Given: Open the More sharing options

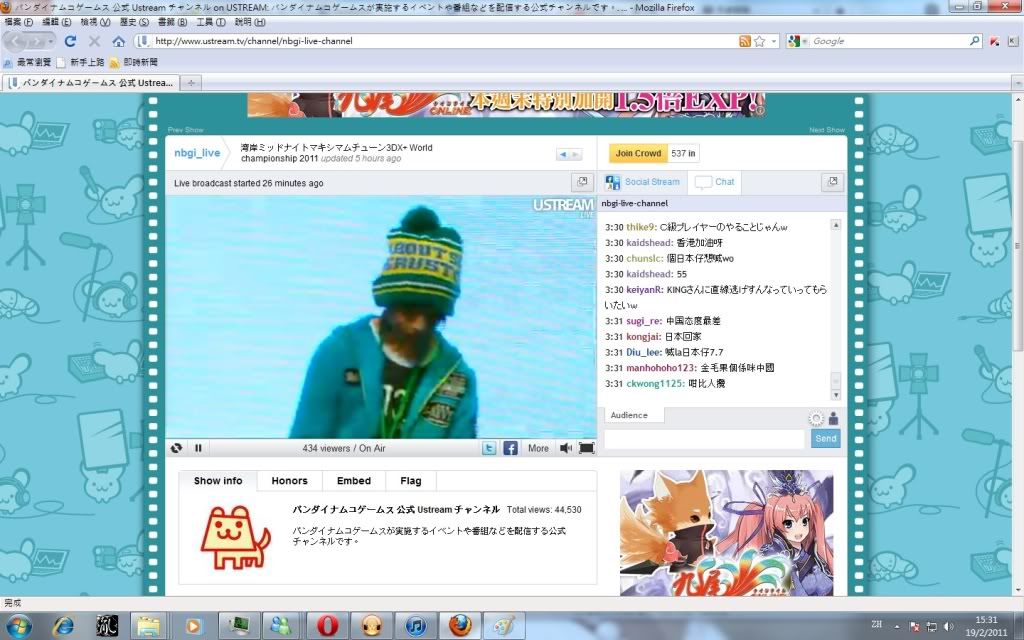Looking at the screenshot, I should 538,448.
